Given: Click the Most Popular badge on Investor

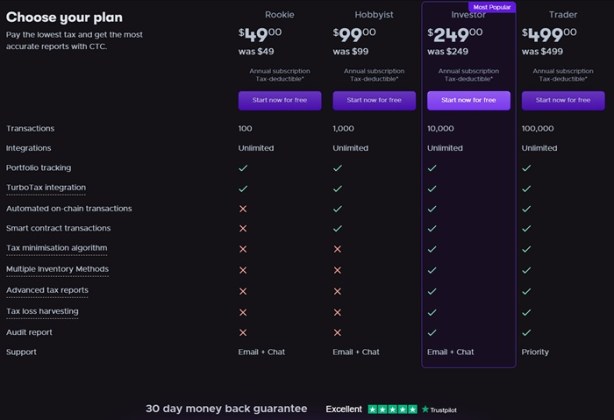Looking at the screenshot, I should coord(491,6).
